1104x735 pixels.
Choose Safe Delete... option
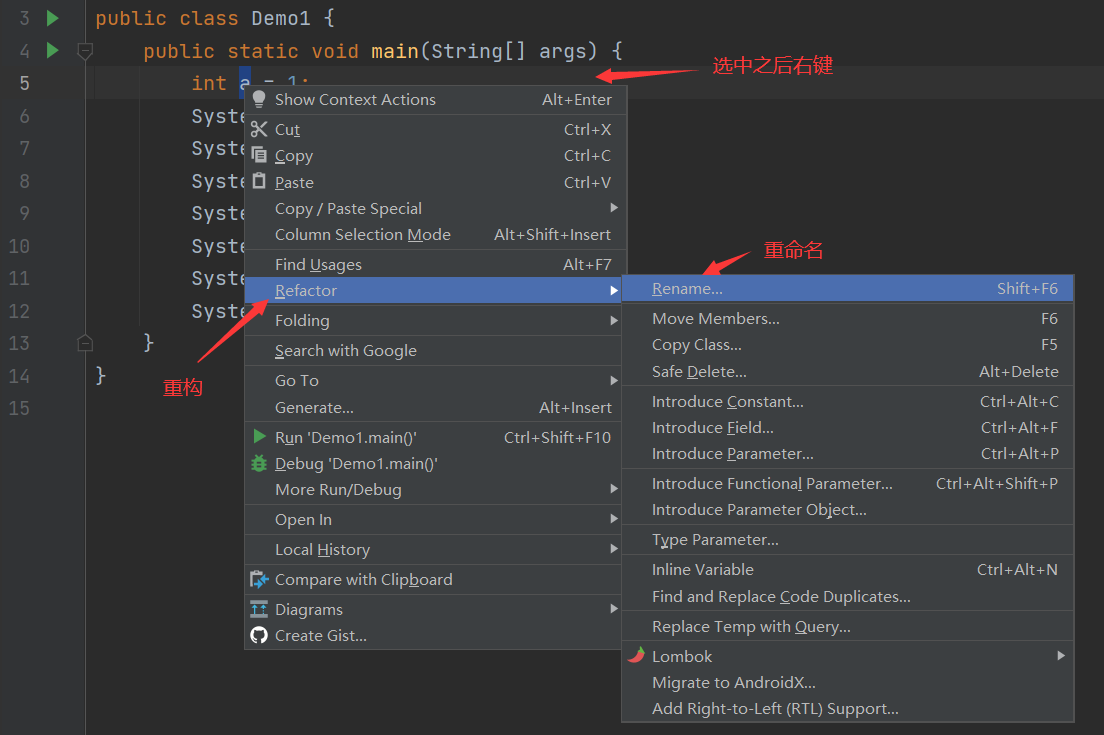click(x=848, y=372)
